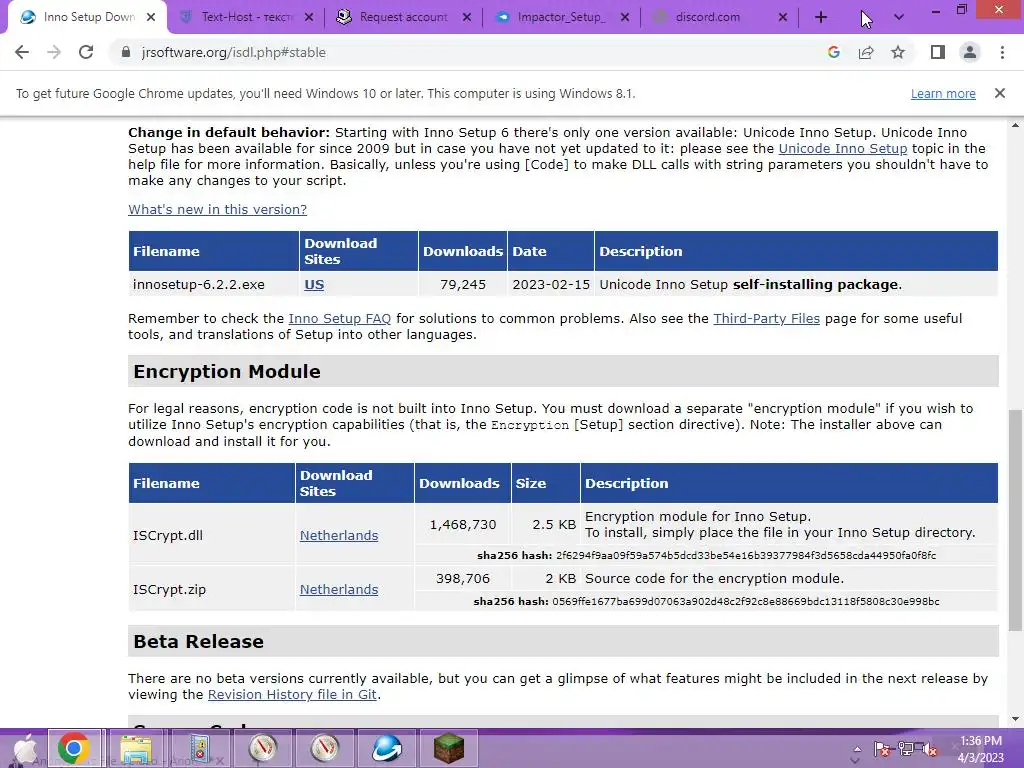Screen dimensions: 1024x768
Task: Click the scrollbar down arrow
Action: pyautogui.click(x=1015, y=719)
